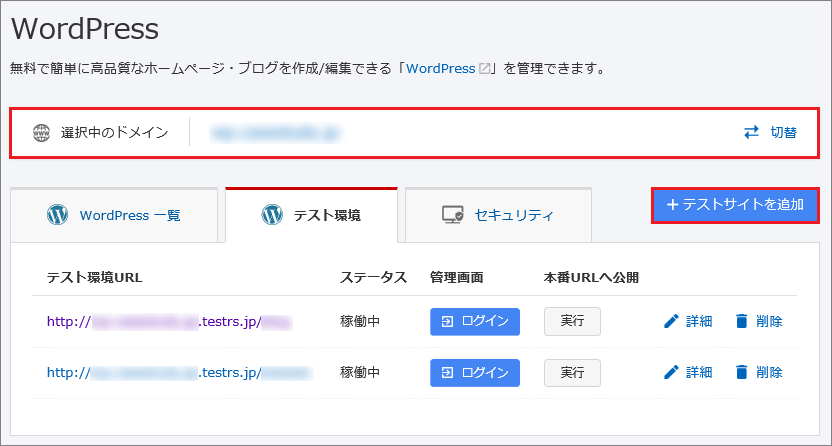The width and height of the screenshot is (832, 446).
Task: Open the セキュリティ tab
Action: click(x=498, y=215)
